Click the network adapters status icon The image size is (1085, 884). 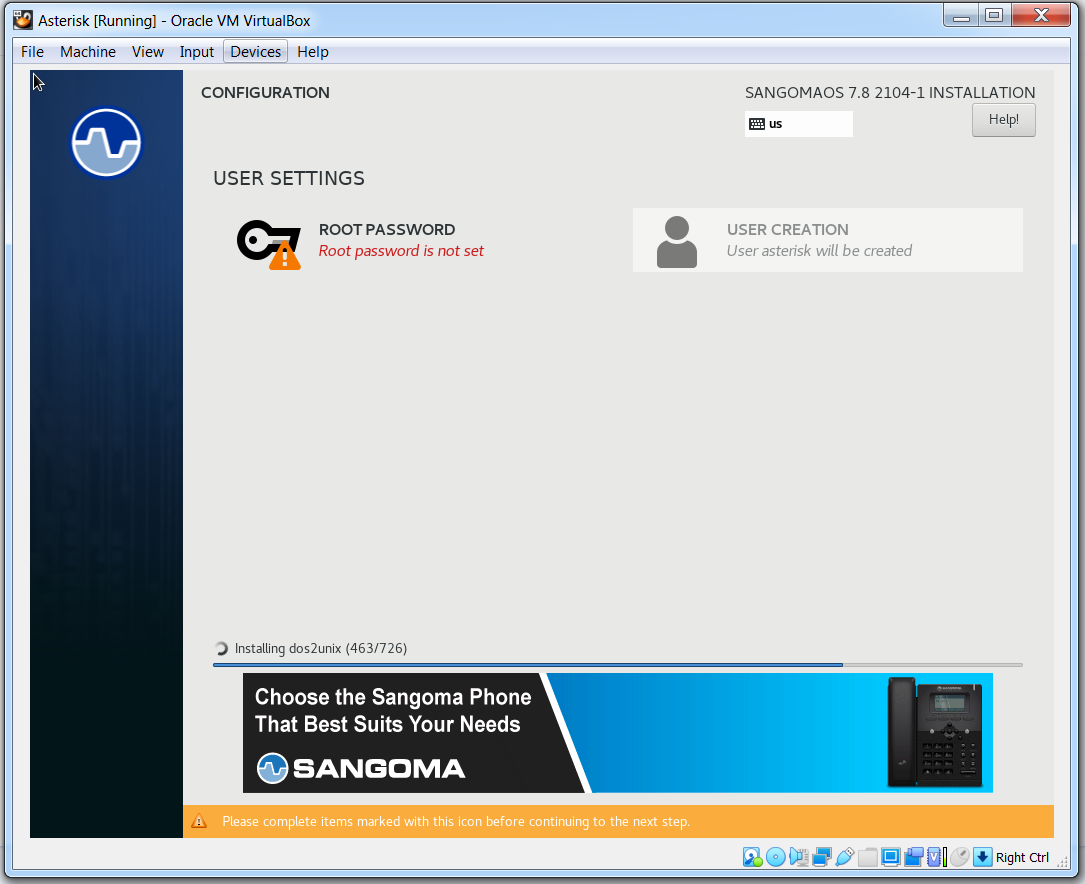(x=821, y=857)
